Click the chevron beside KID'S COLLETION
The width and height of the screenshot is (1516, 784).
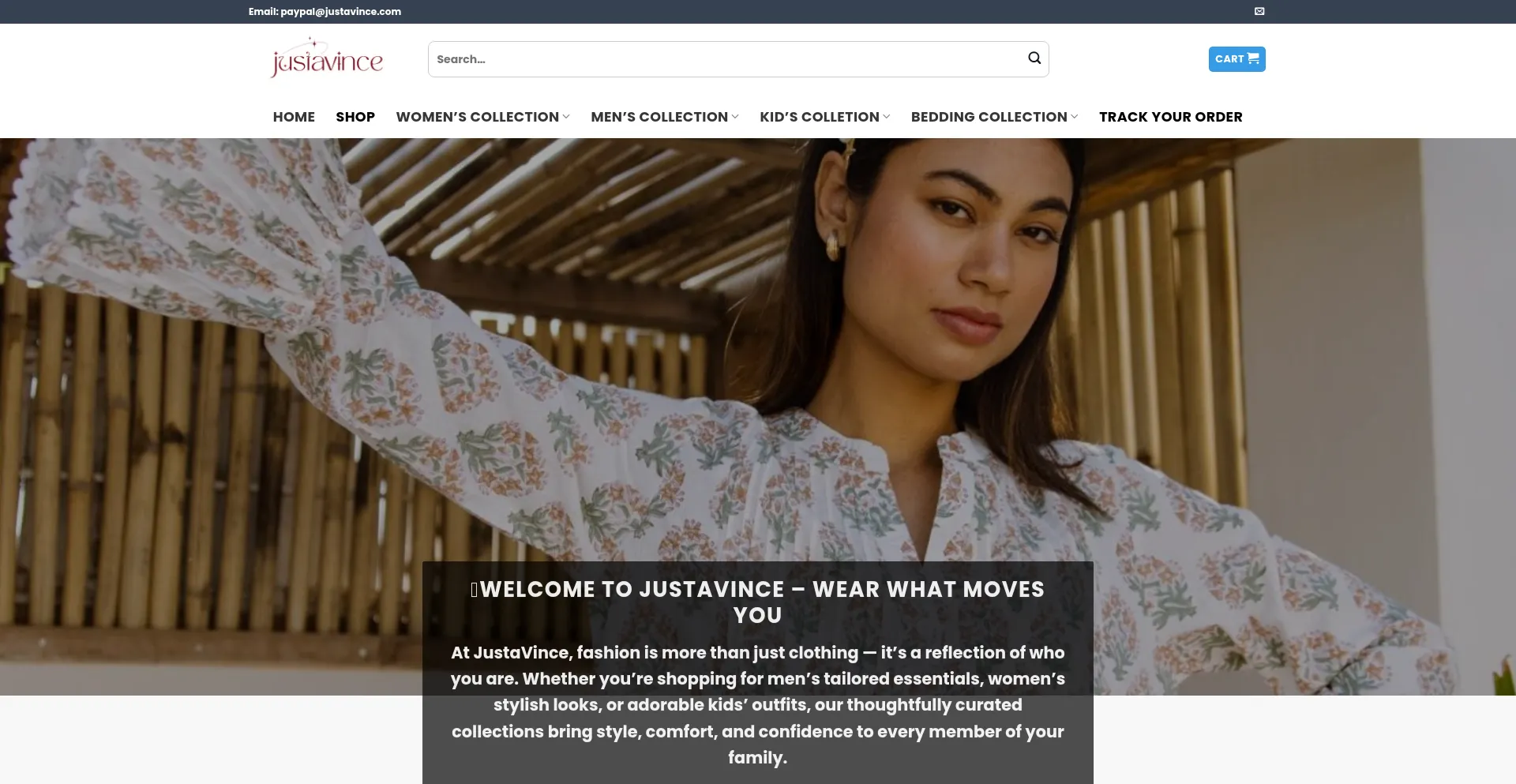click(887, 117)
